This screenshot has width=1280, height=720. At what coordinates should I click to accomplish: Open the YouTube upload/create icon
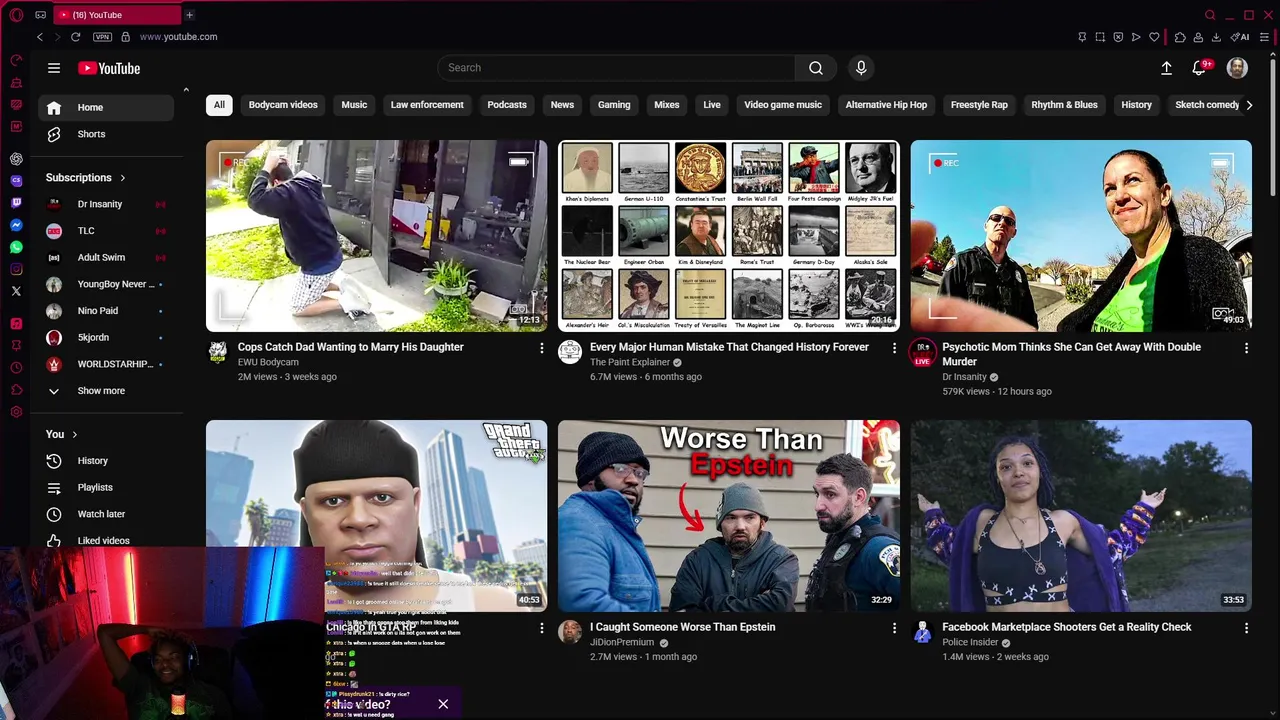pos(1166,68)
